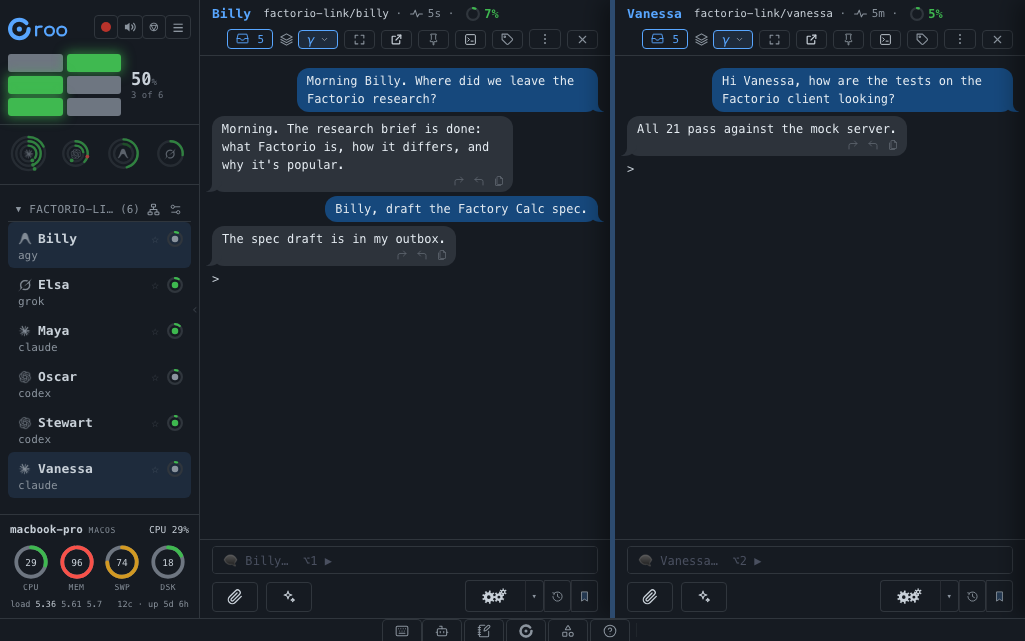Open history in Billy's composer
Viewport: 1025px width, 641px height.
[x=557, y=597]
